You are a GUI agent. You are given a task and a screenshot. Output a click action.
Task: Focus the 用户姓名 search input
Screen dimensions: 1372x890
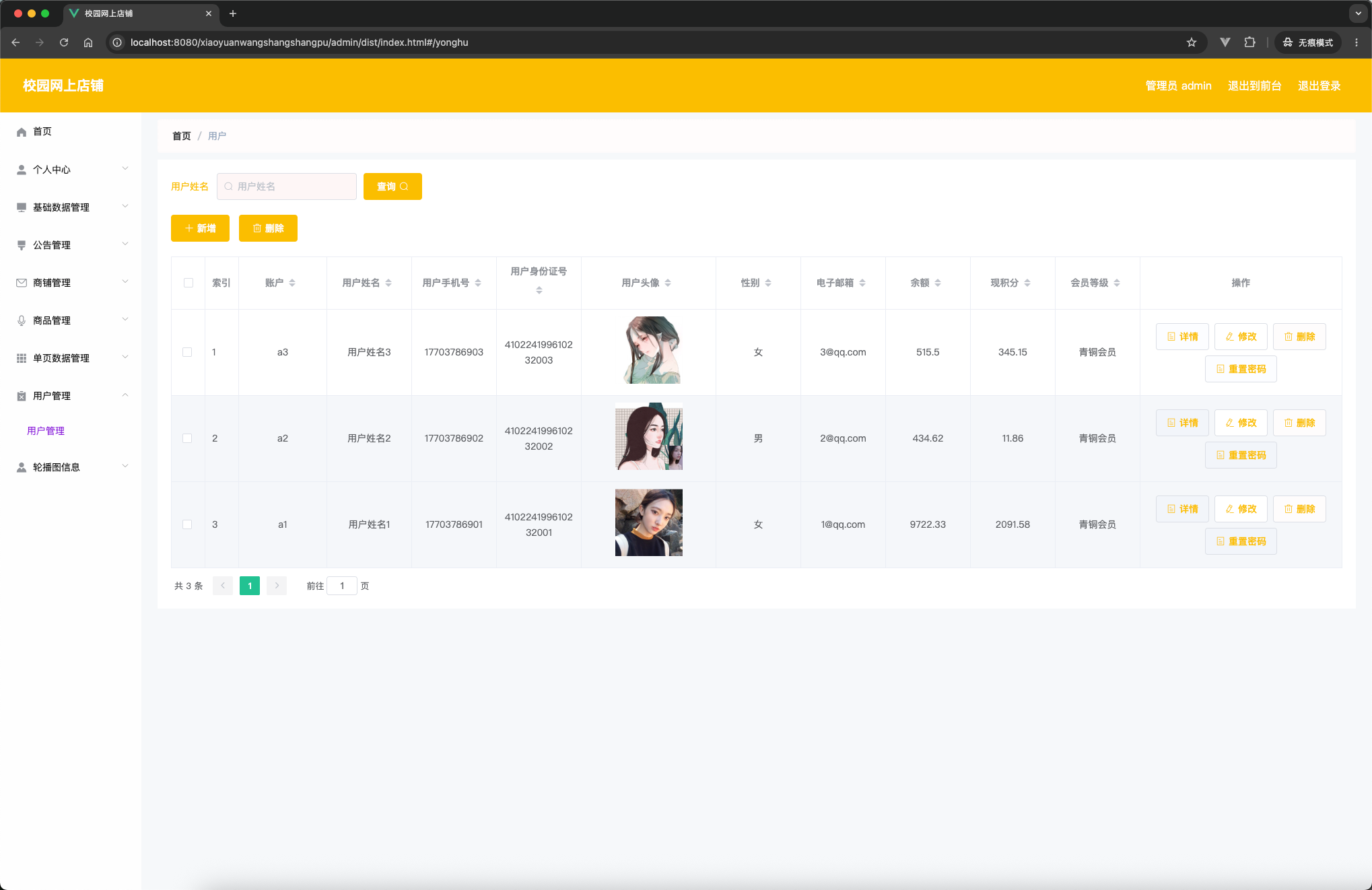click(x=287, y=186)
